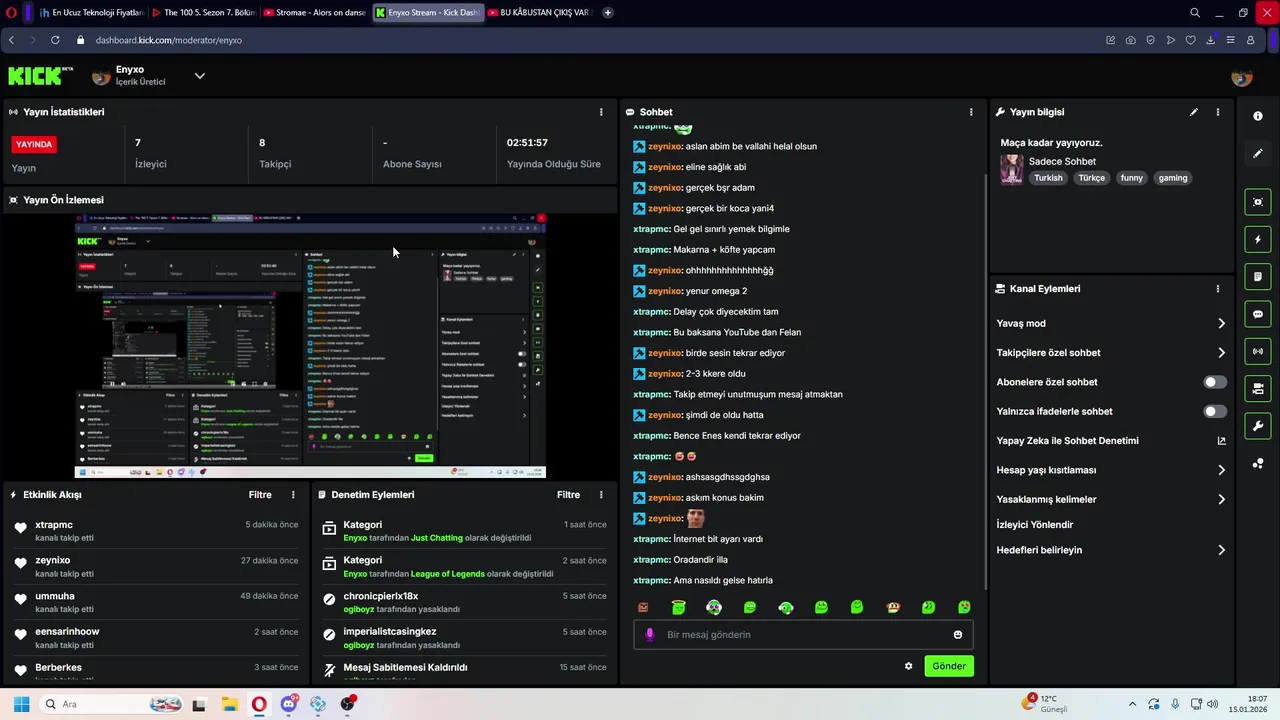Image resolution: width=1280 pixels, height=720 pixels.
Task: Open three-dot menu of Yayın bilgisi panel
Action: [x=1218, y=112]
